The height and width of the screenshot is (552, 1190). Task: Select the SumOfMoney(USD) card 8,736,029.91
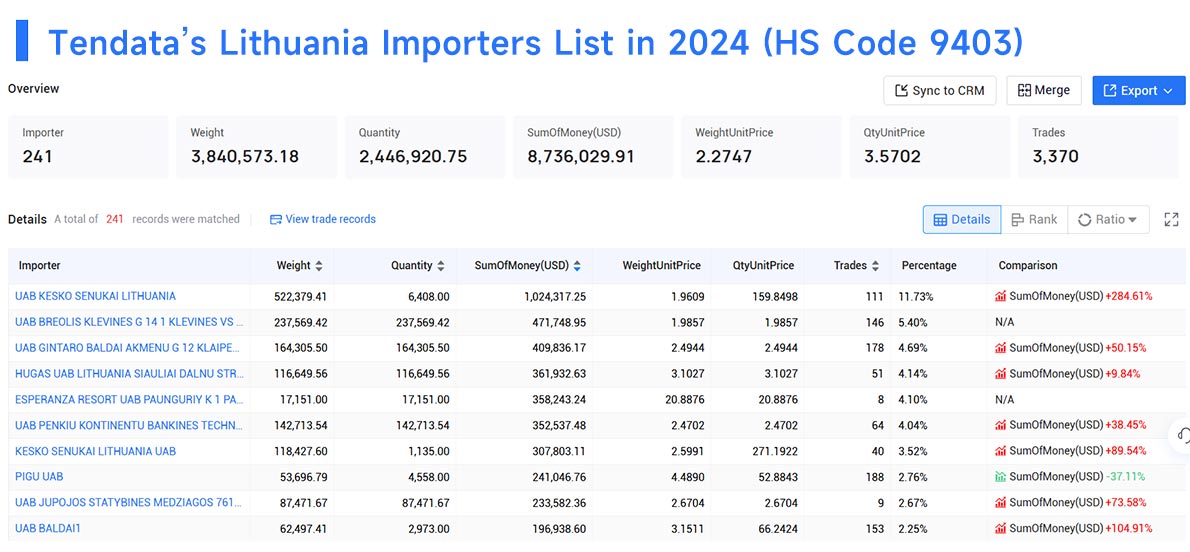click(593, 147)
